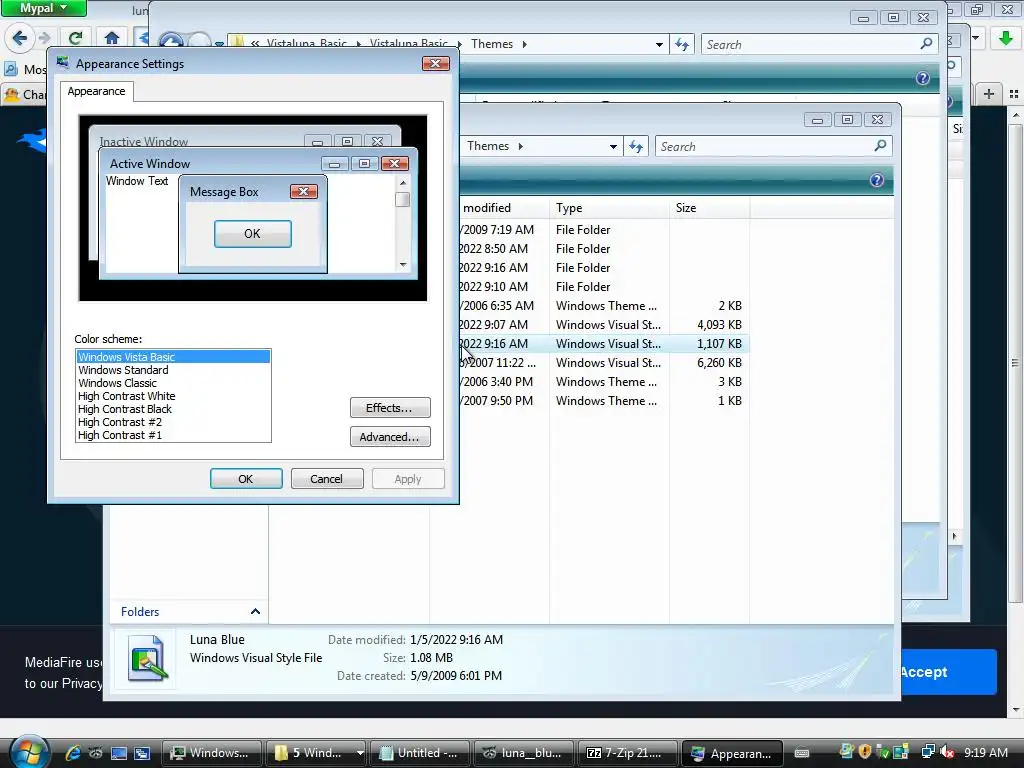Click refresh arrows in front Explorer address bar
Screen dimensions: 1024x768
[636, 146]
